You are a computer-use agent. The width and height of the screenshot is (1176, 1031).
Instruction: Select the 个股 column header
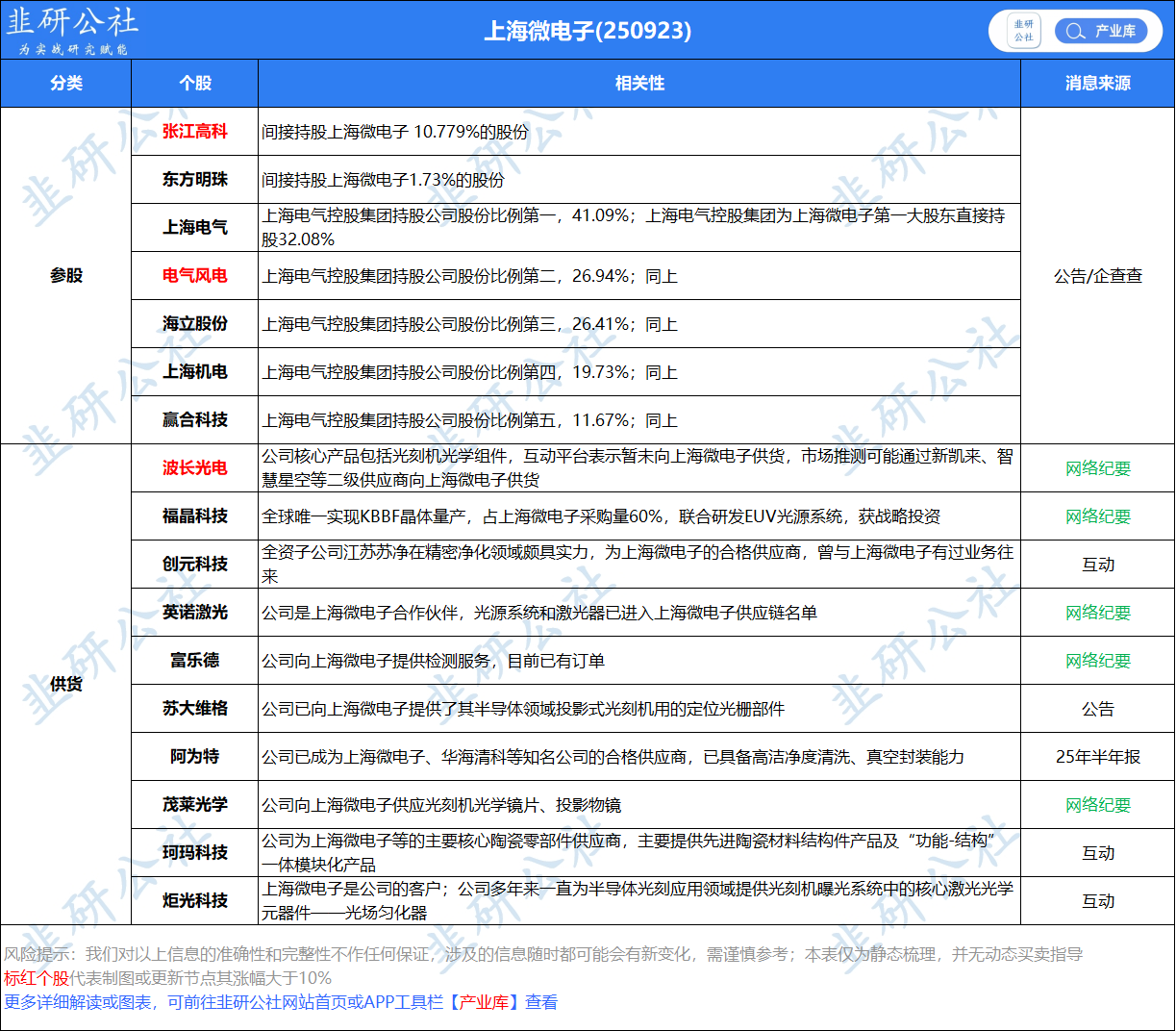pos(195,84)
